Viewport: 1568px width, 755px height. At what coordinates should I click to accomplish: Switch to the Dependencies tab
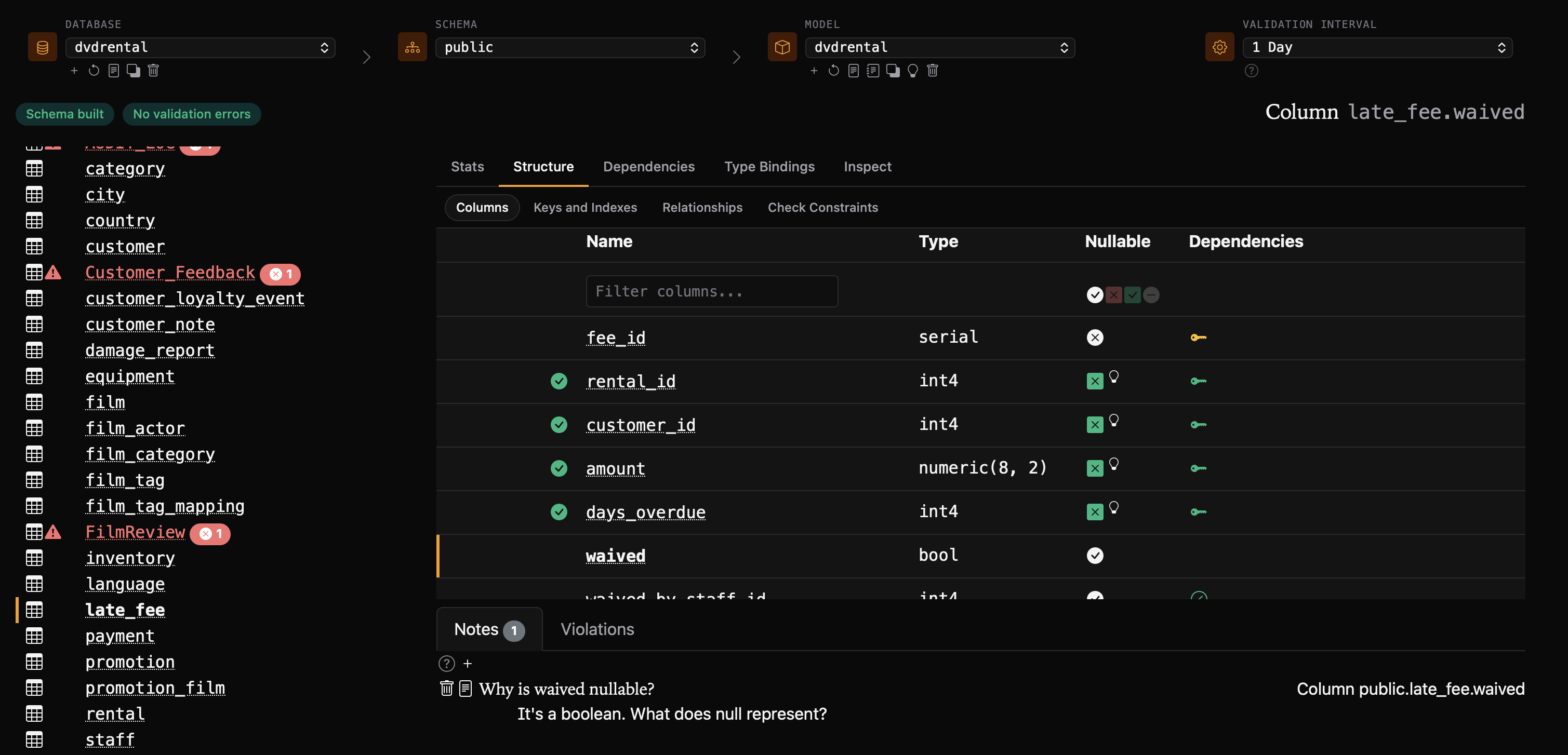pyautogui.click(x=649, y=167)
